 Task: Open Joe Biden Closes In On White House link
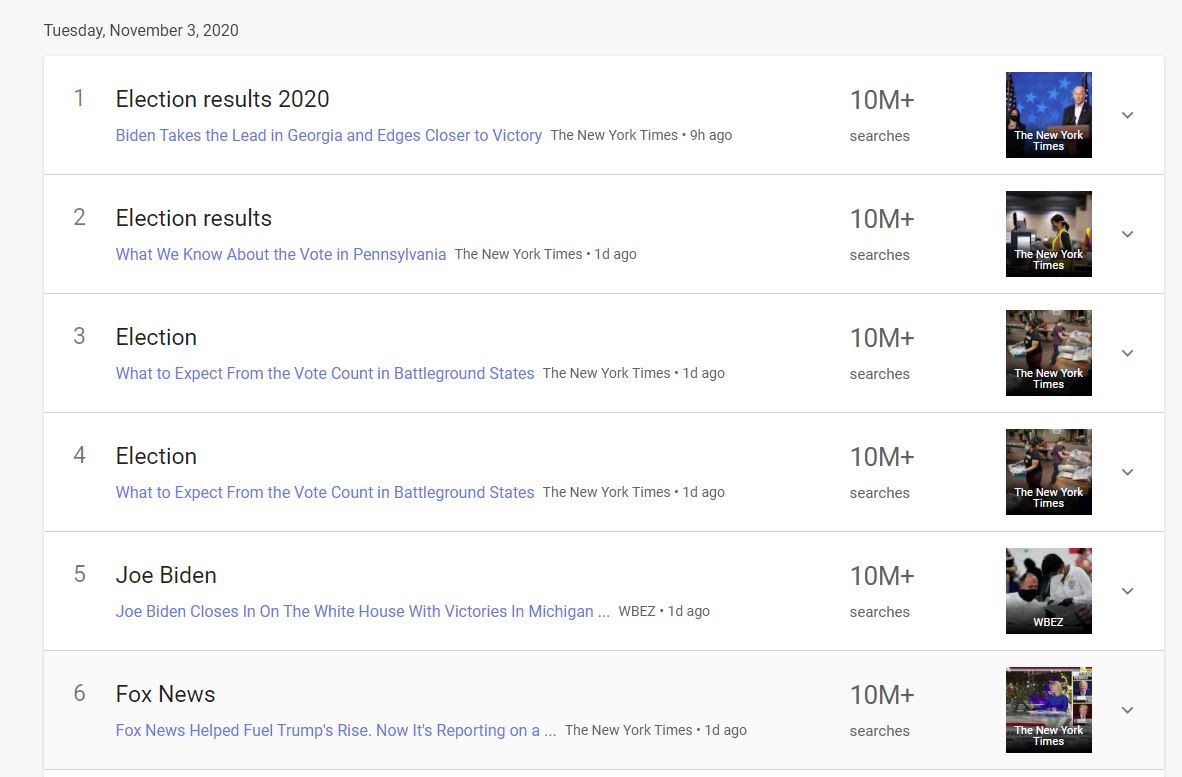click(x=363, y=612)
